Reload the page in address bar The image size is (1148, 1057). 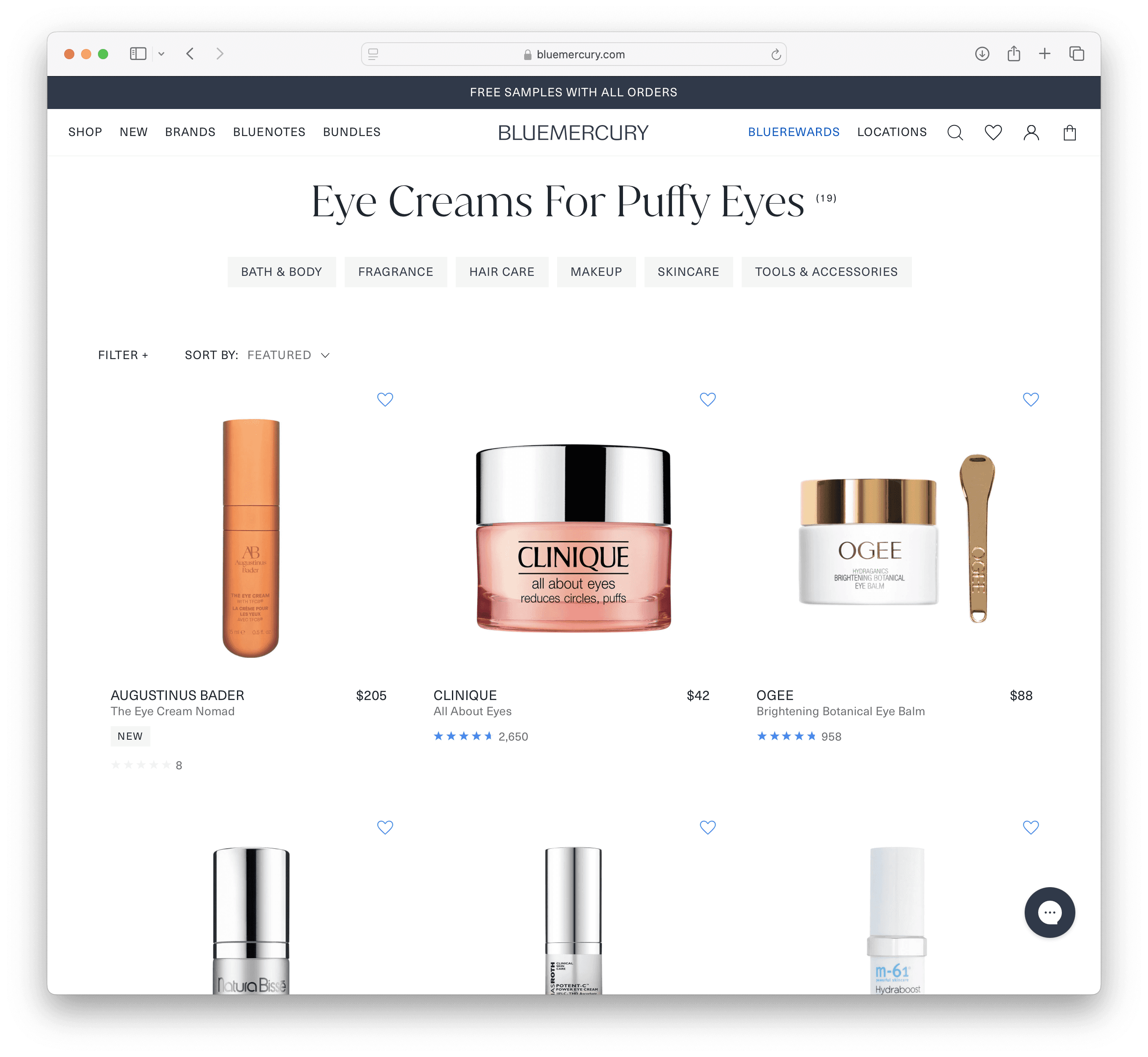coord(776,54)
